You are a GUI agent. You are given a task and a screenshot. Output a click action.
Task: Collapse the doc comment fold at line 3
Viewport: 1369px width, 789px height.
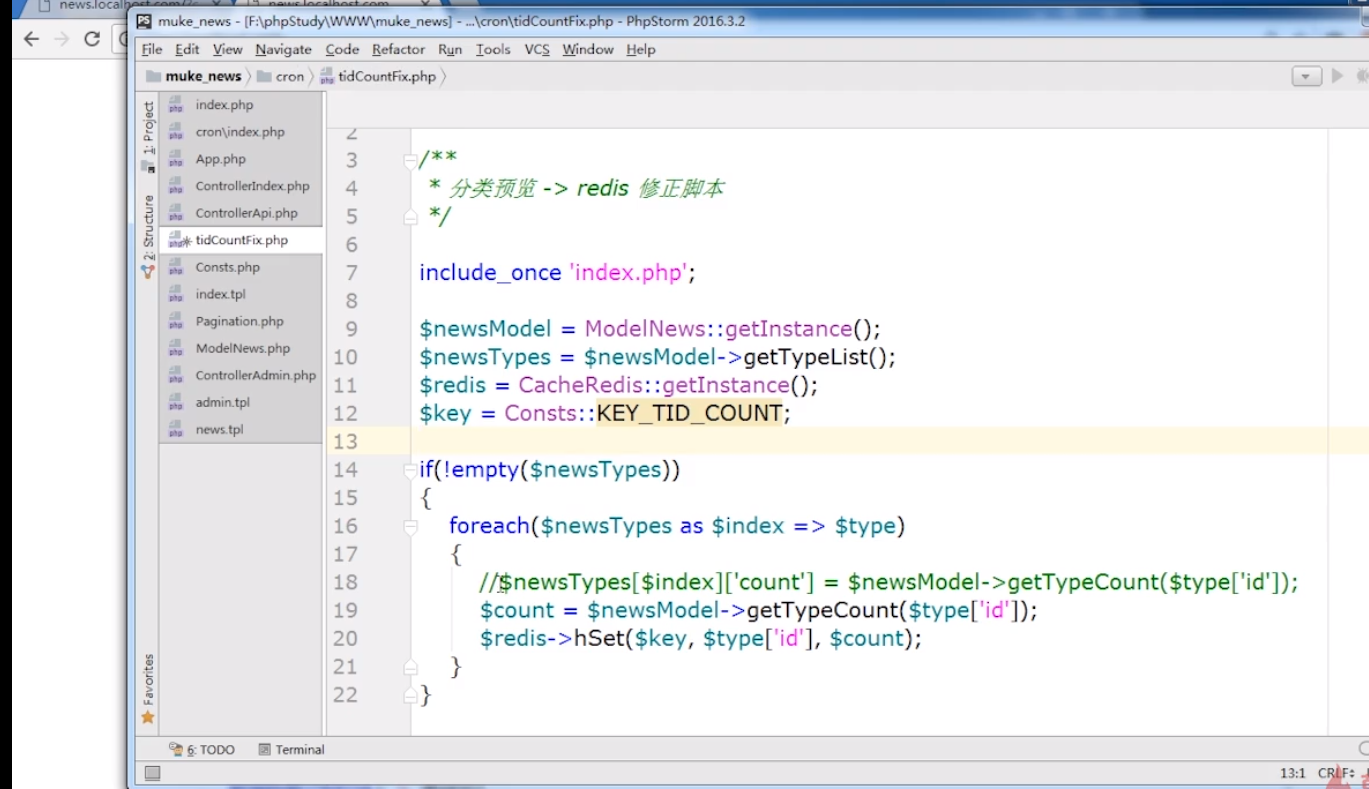pyautogui.click(x=410, y=160)
